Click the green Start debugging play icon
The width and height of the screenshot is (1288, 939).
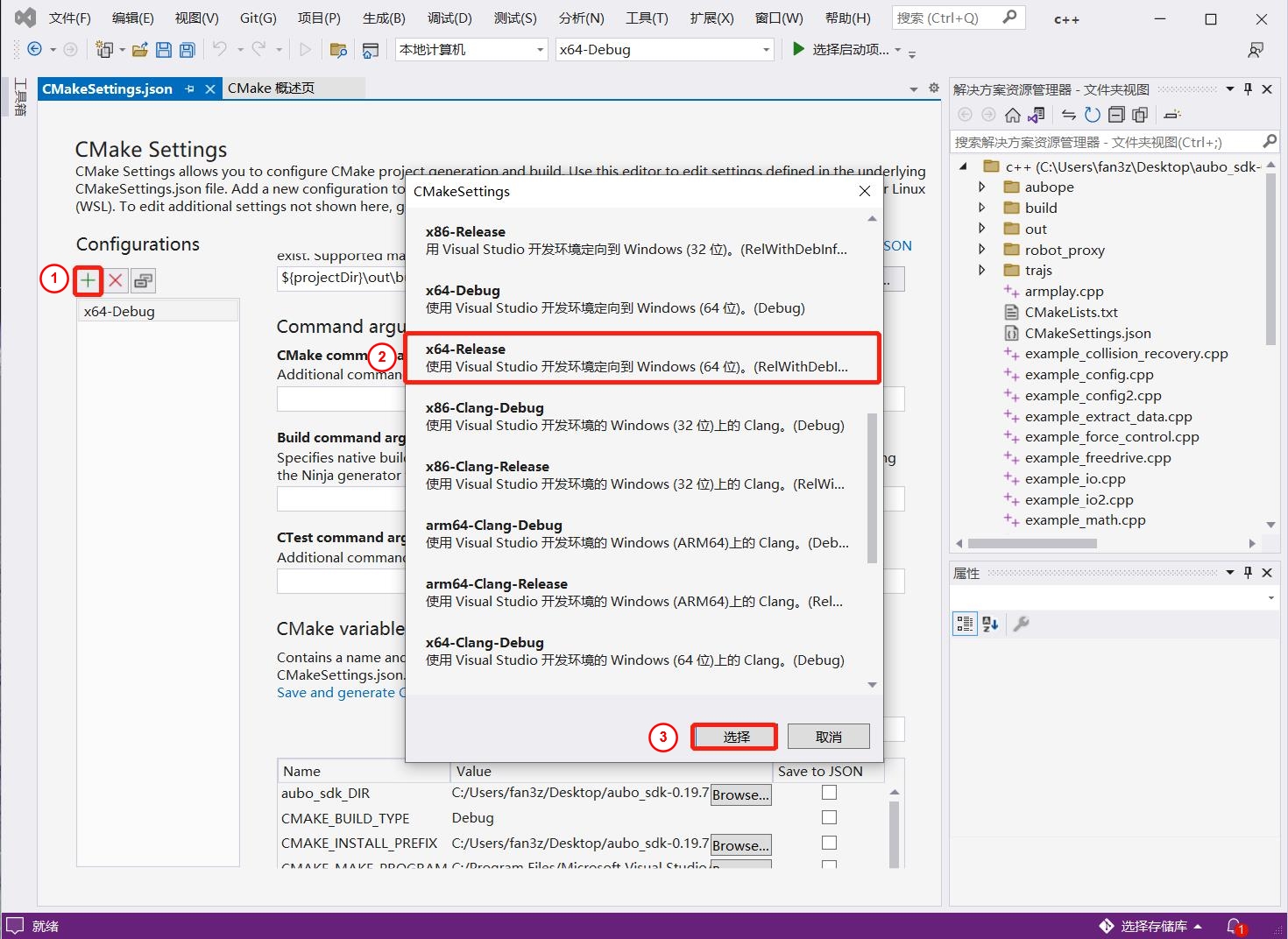point(798,49)
